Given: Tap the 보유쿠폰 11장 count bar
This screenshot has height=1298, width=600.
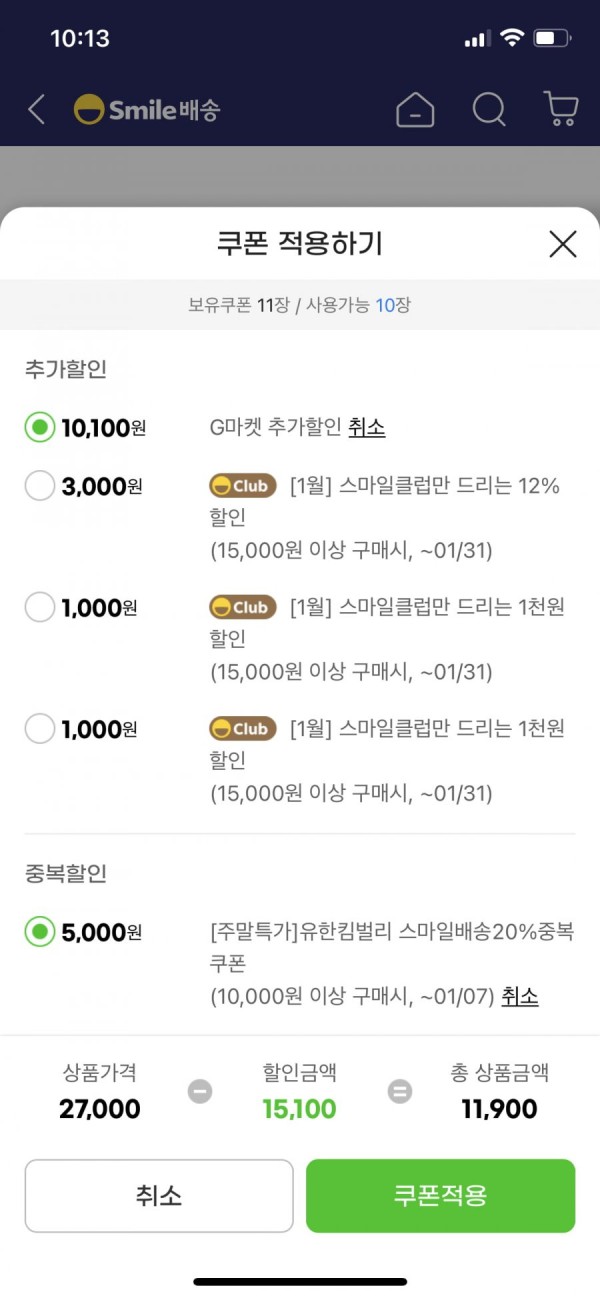Looking at the screenshot, I should point(300,305).
